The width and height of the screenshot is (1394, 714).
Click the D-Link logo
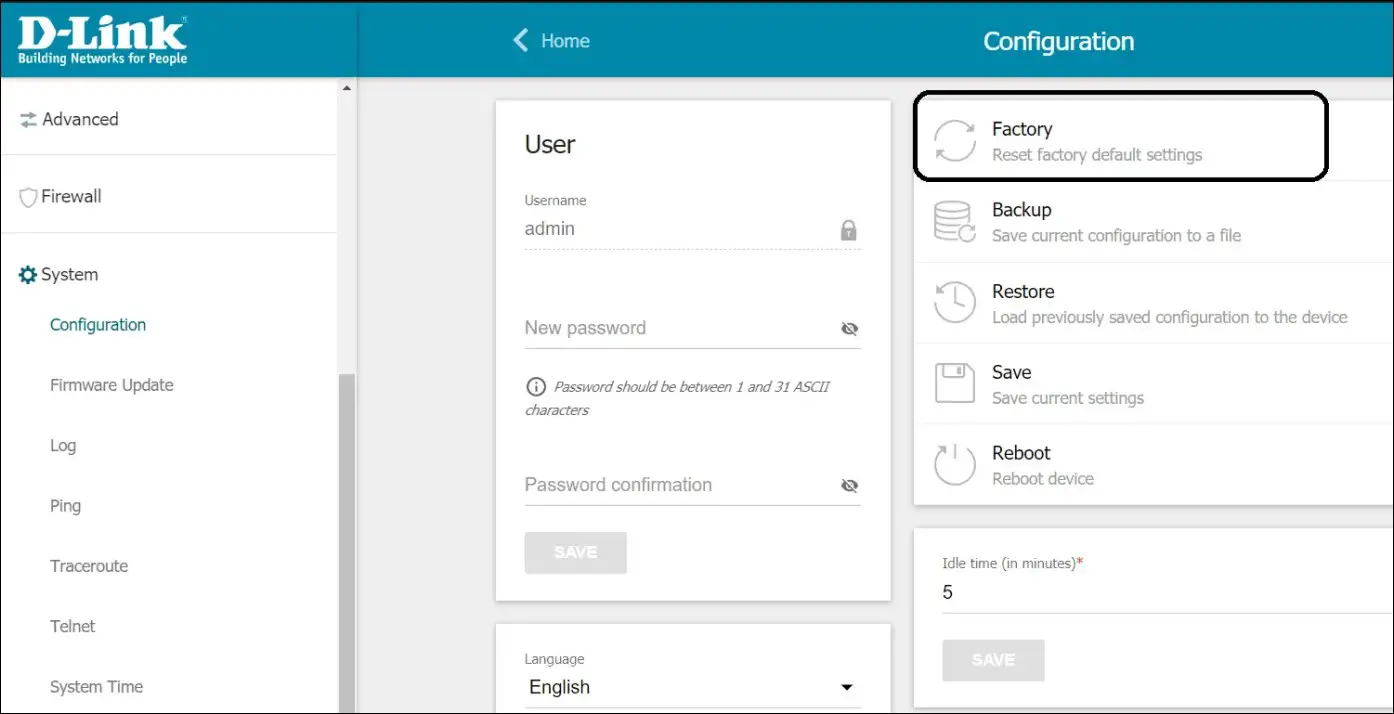pos(102,40)
